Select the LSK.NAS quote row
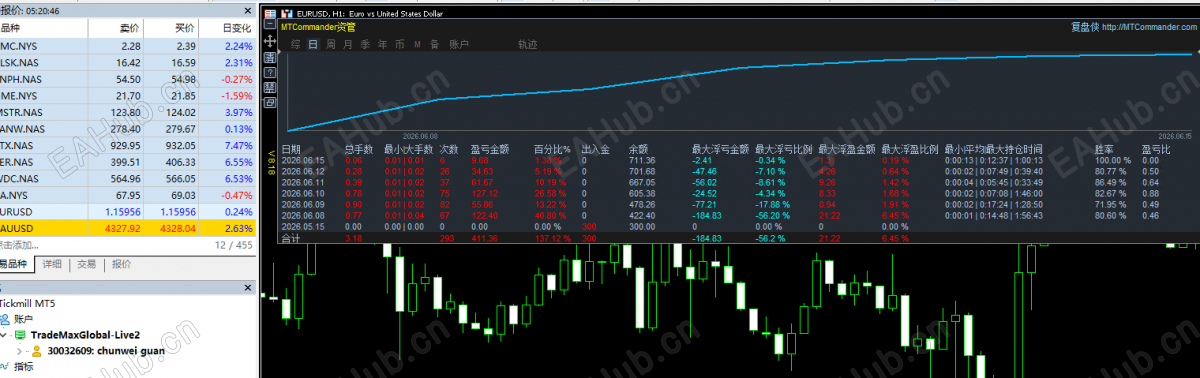1200x378 pixels. click(x=128, y=62)
